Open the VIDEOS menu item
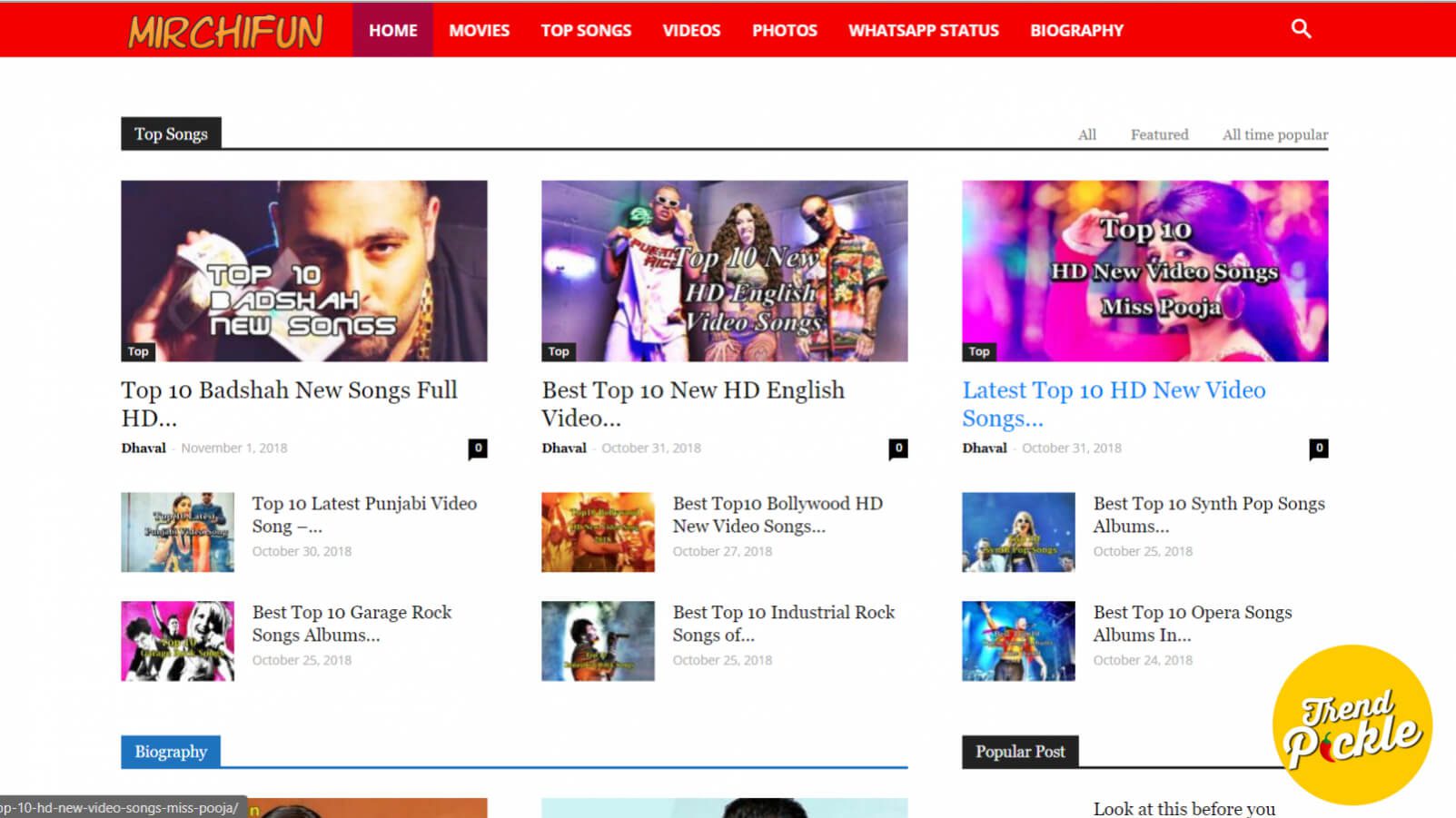The height and width of the screenshot is (818, 1456). coord(691,30)
